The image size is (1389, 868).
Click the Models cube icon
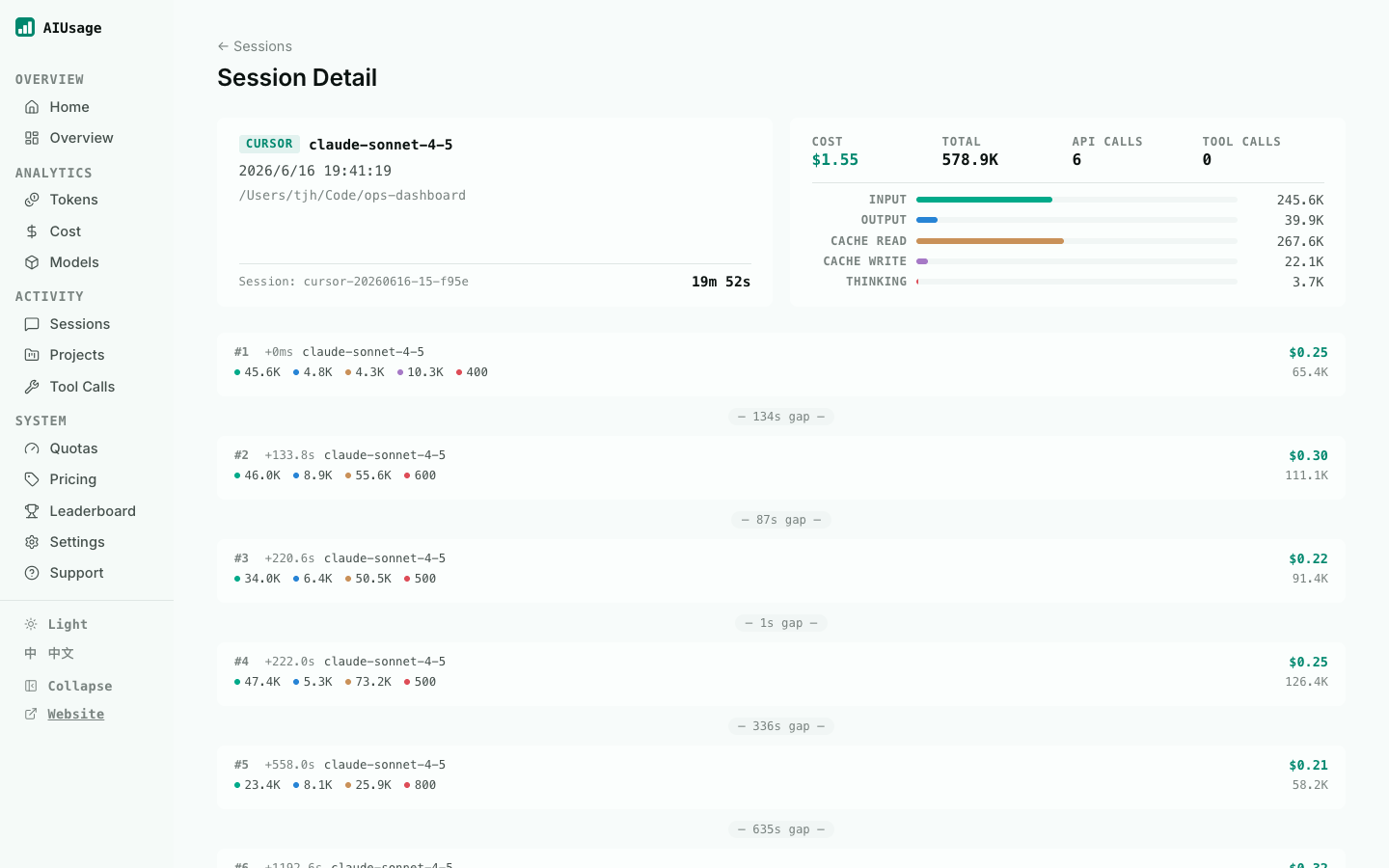pos(32,262)
